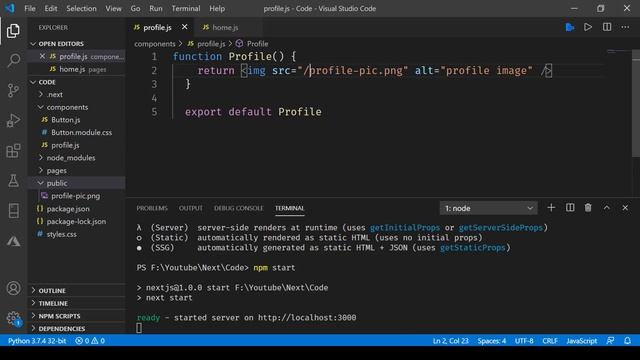Open the Go menu

135,8
